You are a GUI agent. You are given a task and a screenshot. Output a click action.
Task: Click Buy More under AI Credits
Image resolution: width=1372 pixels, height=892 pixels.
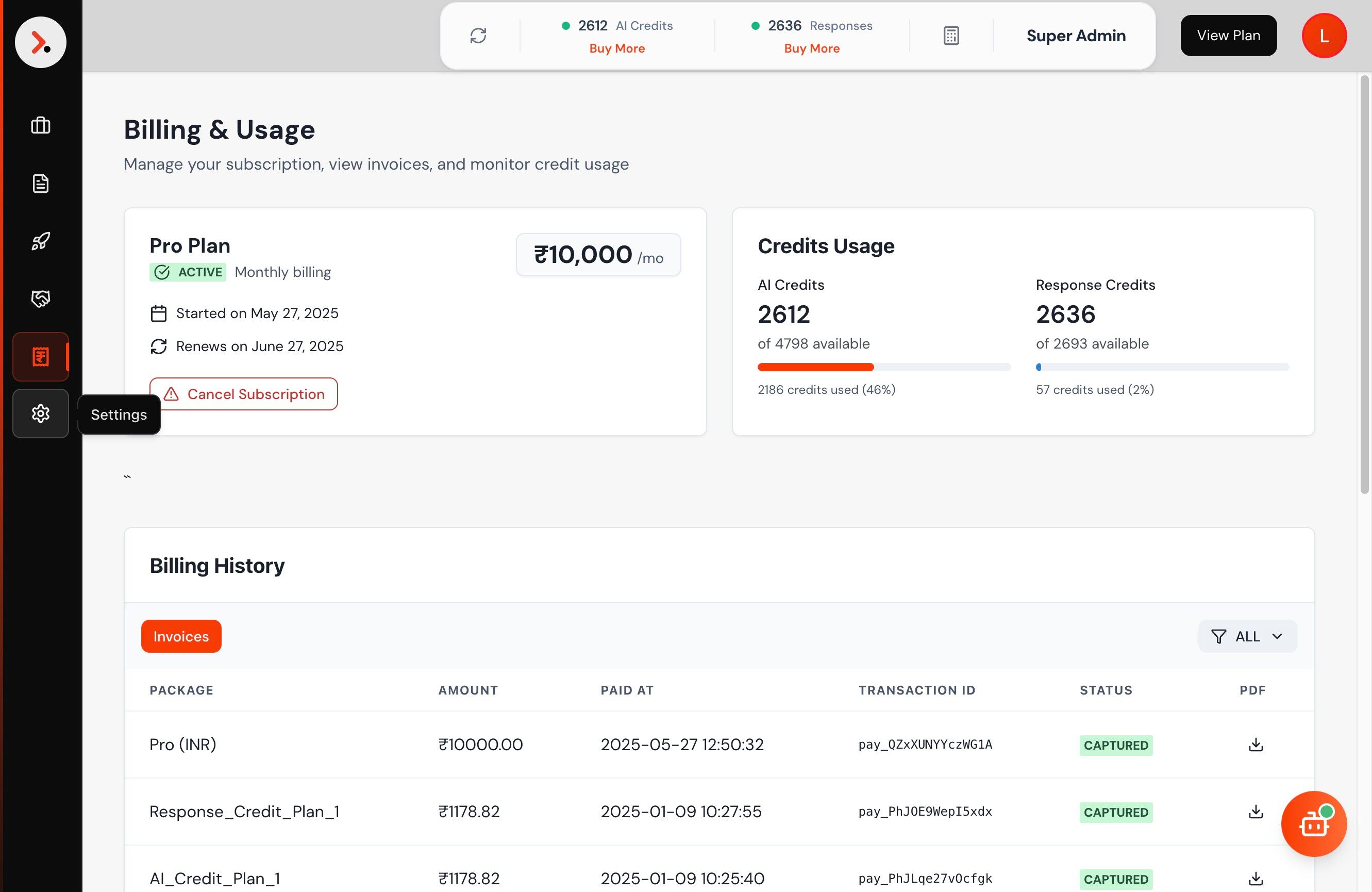tap(616, 48)
